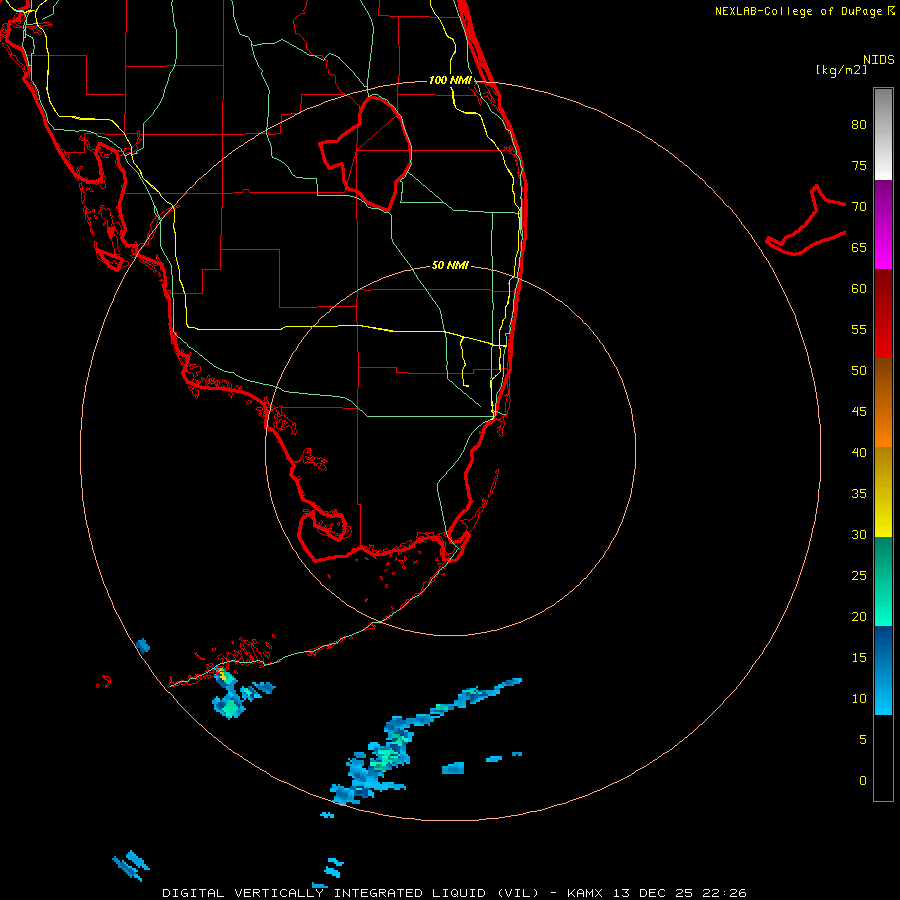Click the 50 value on the scale

coord(859,370)
